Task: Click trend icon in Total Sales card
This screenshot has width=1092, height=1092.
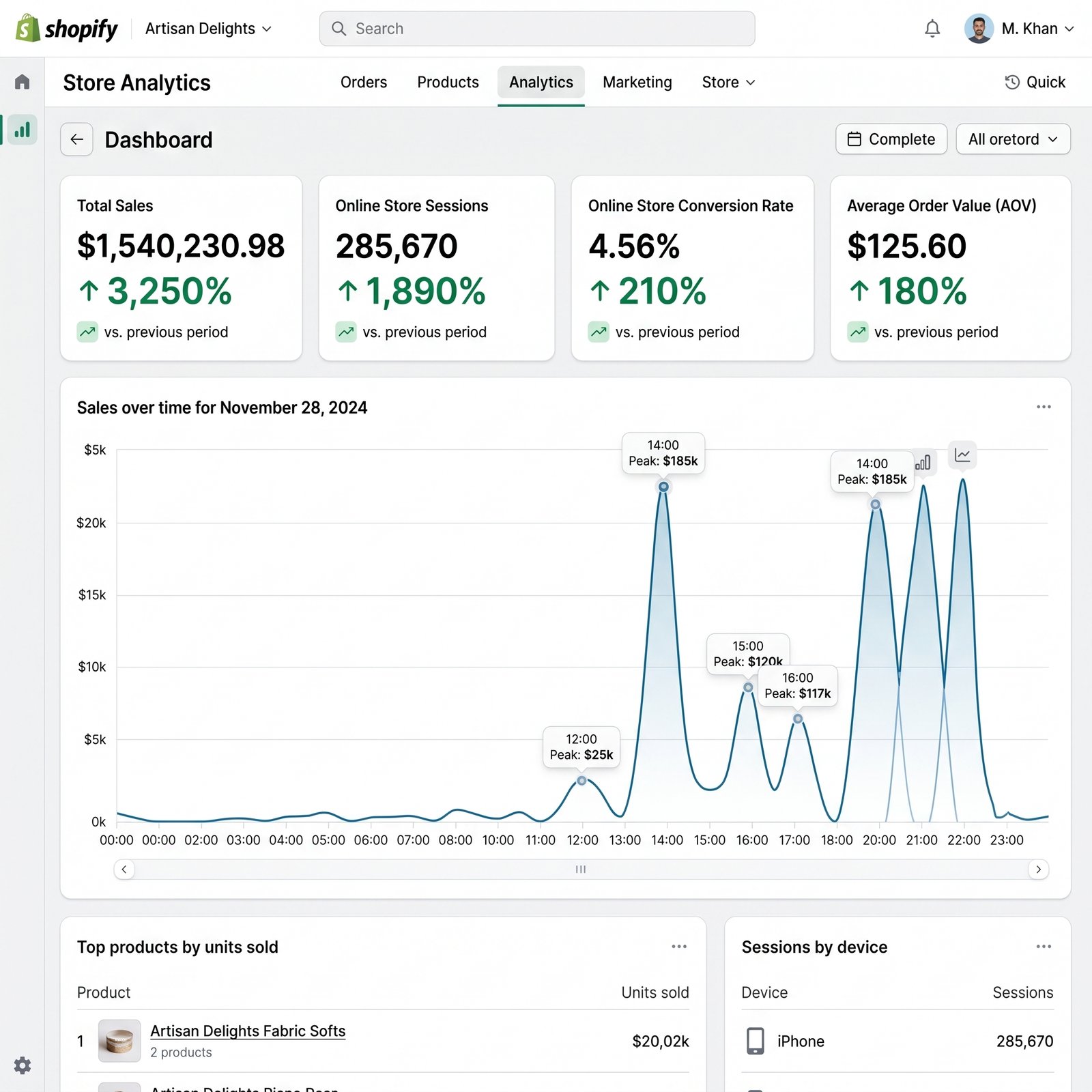Action: 87,332
